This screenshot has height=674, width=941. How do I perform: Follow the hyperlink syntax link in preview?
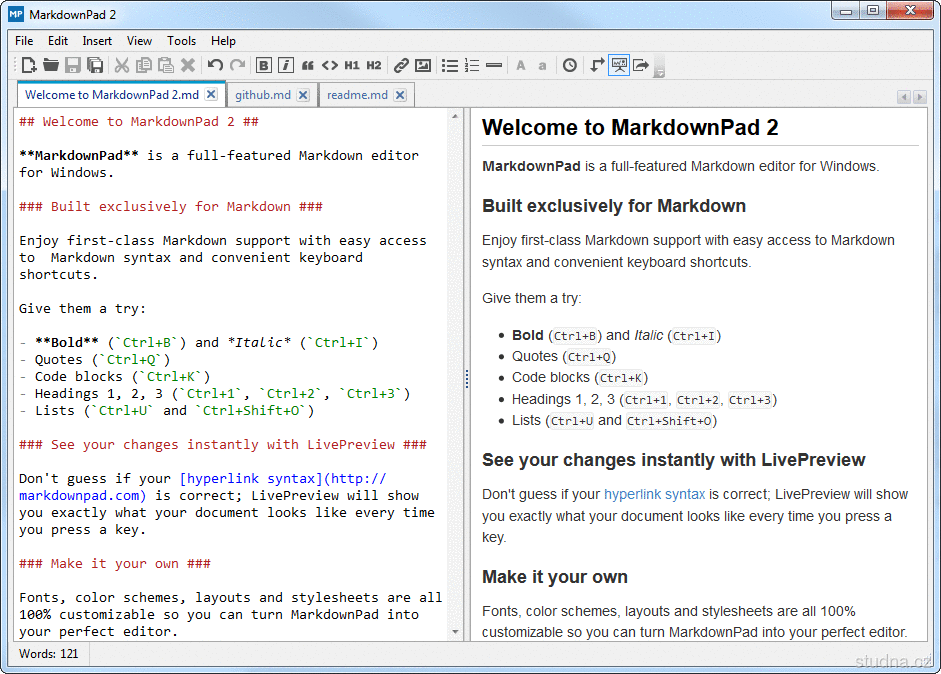point(654,494)
